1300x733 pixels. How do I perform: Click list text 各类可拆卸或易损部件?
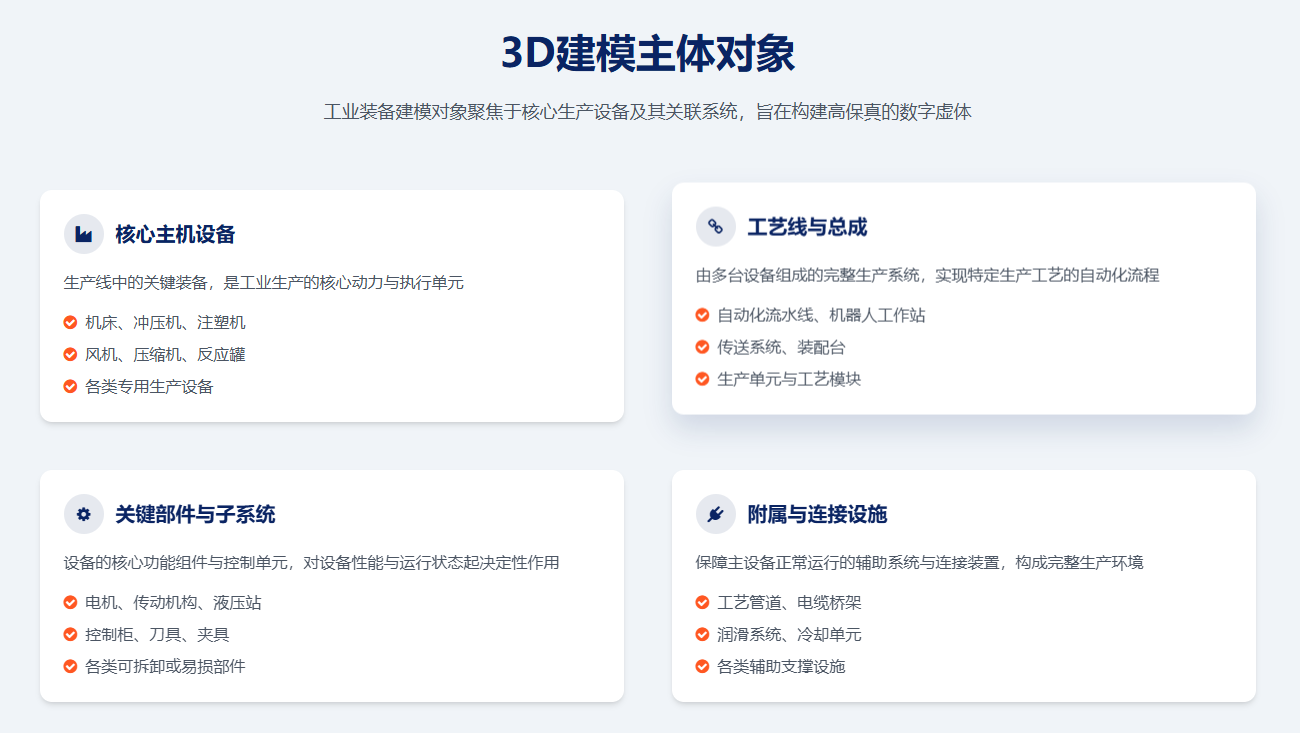[x=166, y=667]
